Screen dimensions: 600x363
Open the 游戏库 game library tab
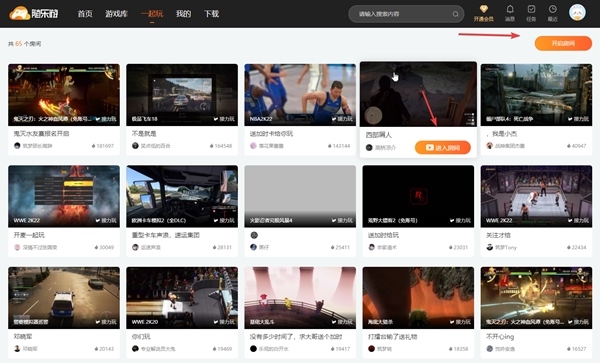click(x=116, y=14)
